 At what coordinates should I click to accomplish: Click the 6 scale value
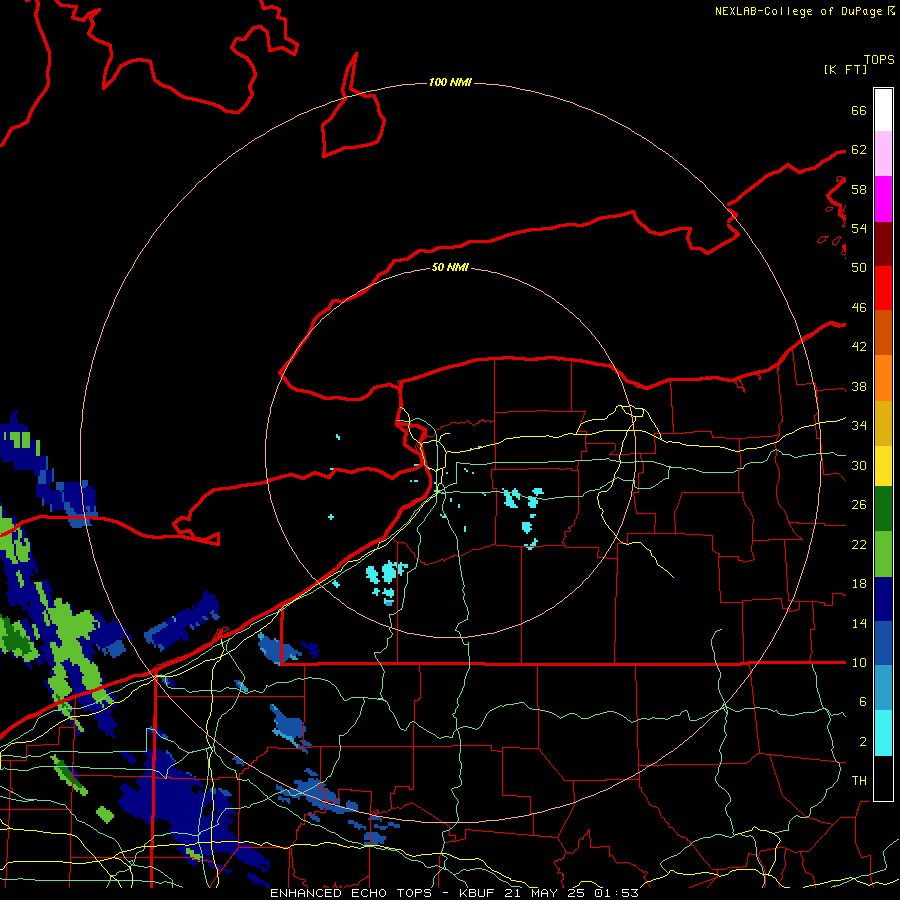[x=862, y=701]
